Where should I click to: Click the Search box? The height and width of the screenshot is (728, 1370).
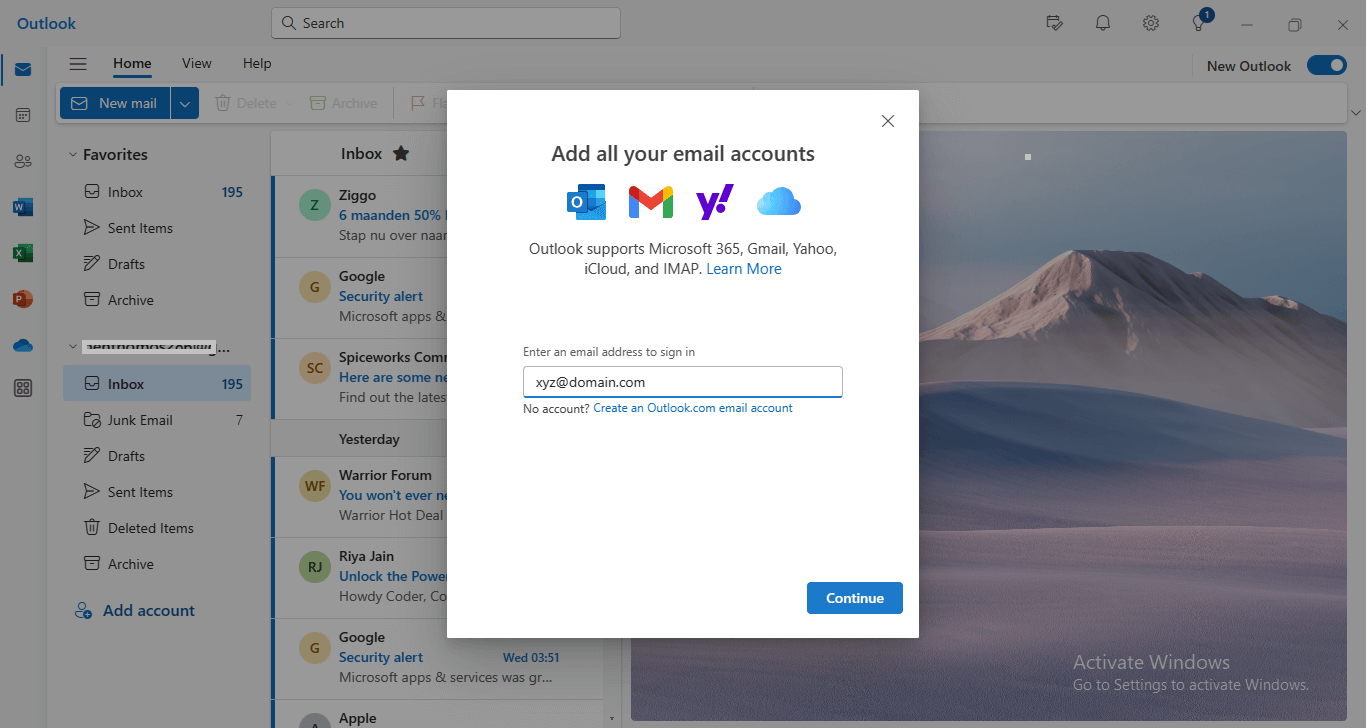point(446,23)
